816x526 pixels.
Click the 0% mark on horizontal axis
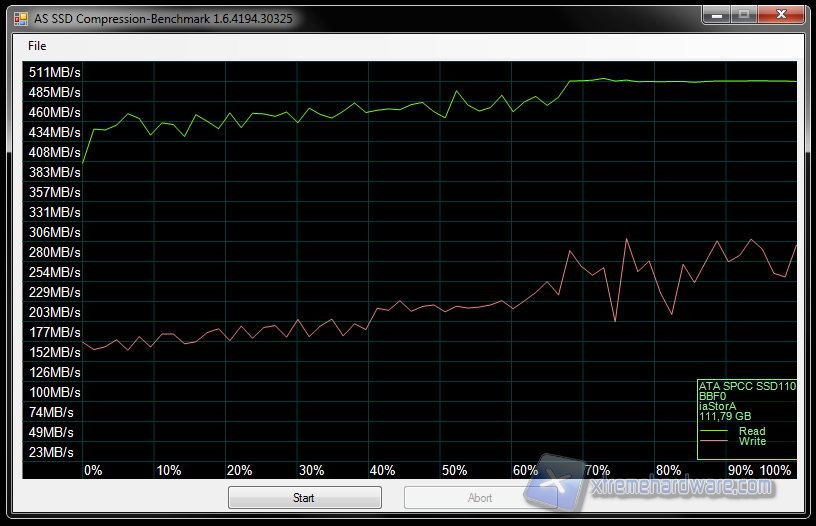coord(92,470)
